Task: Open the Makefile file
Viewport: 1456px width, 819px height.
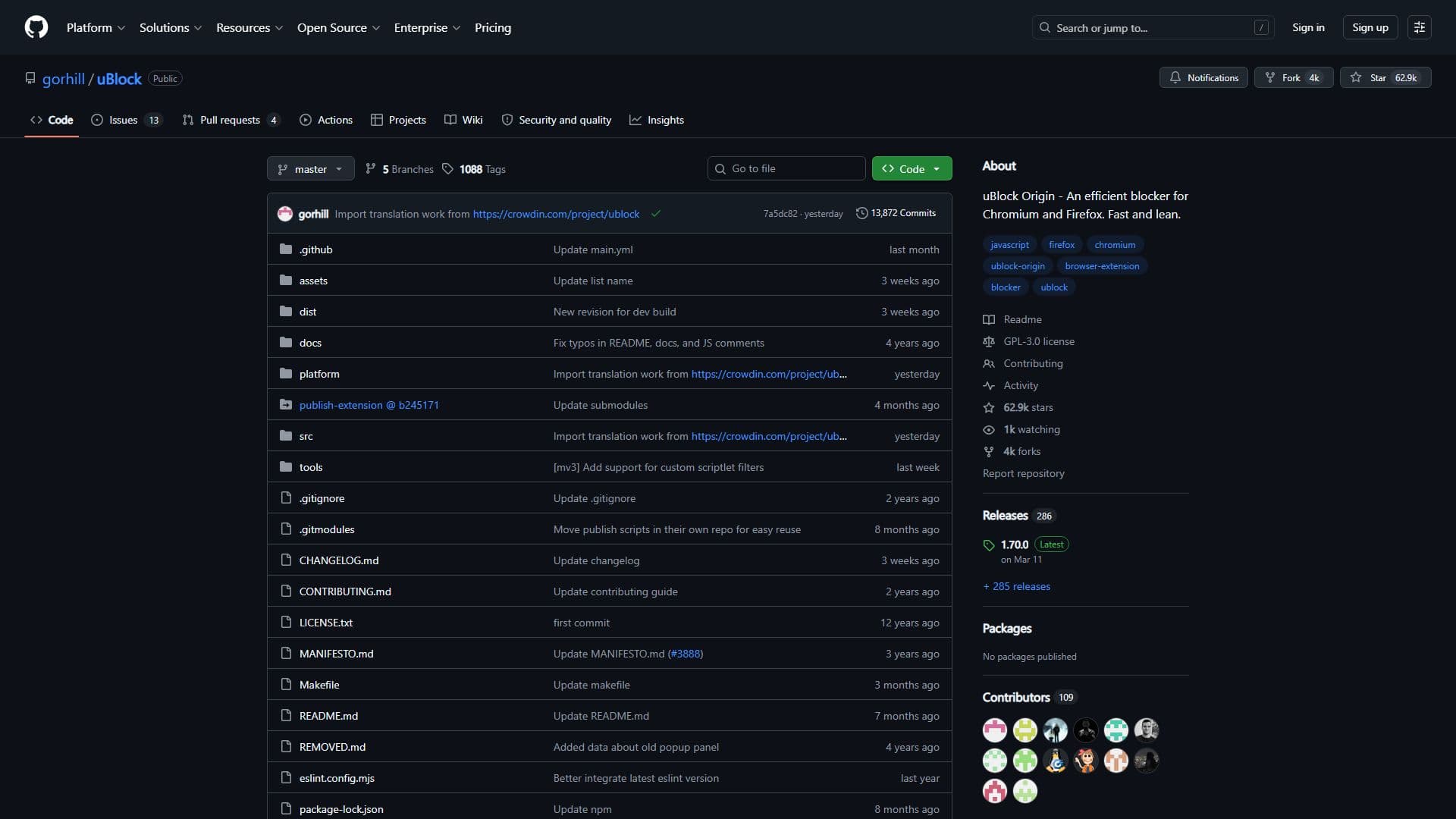Action: point(318,685)
